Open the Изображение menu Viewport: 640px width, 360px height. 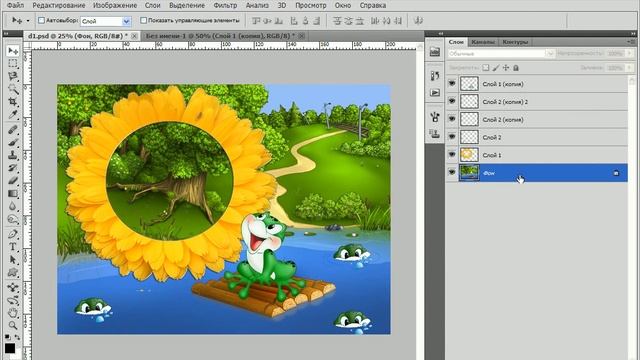click(115, 6)
